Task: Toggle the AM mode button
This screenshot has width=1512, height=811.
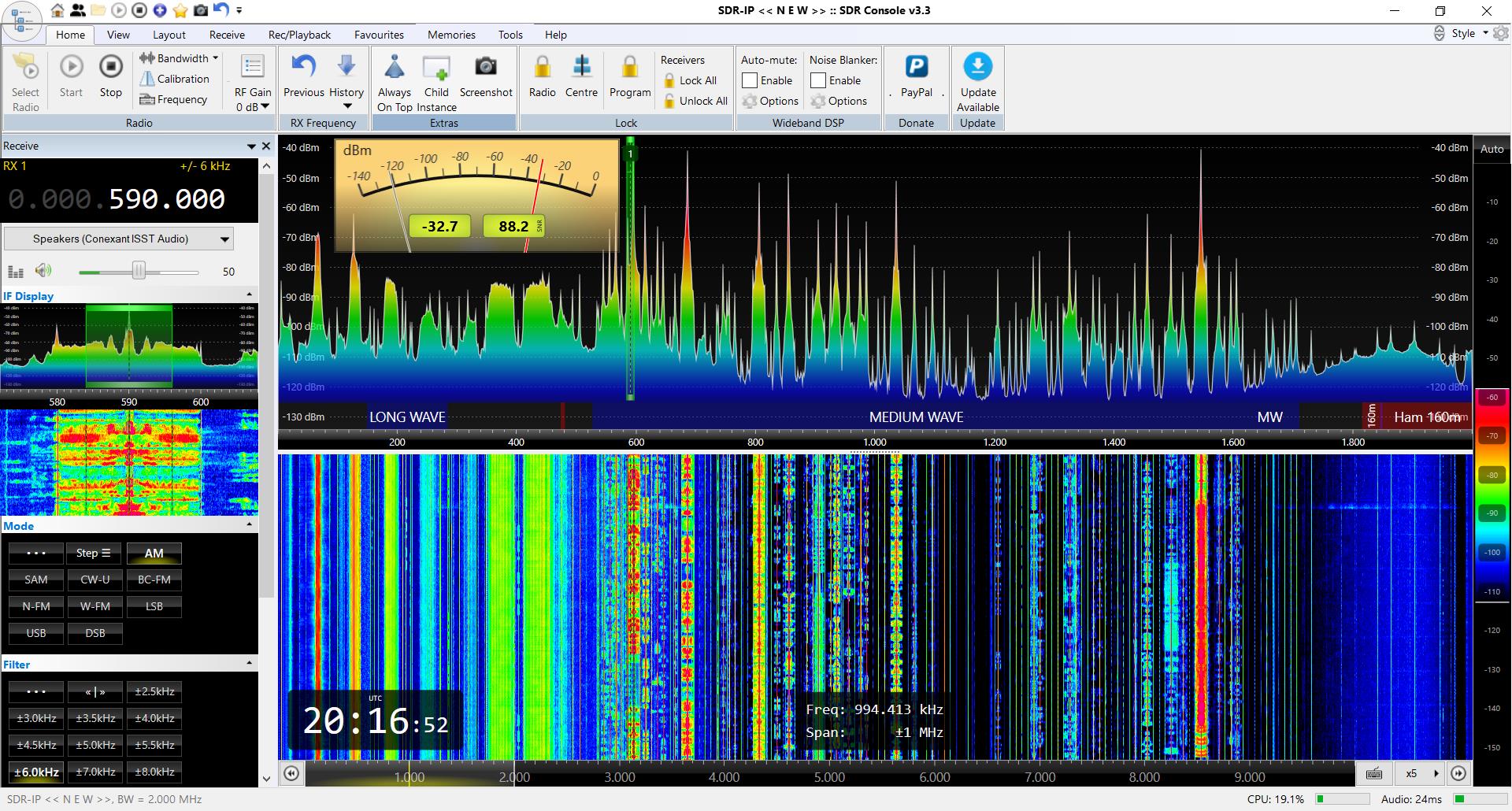Action: (154, 553)
